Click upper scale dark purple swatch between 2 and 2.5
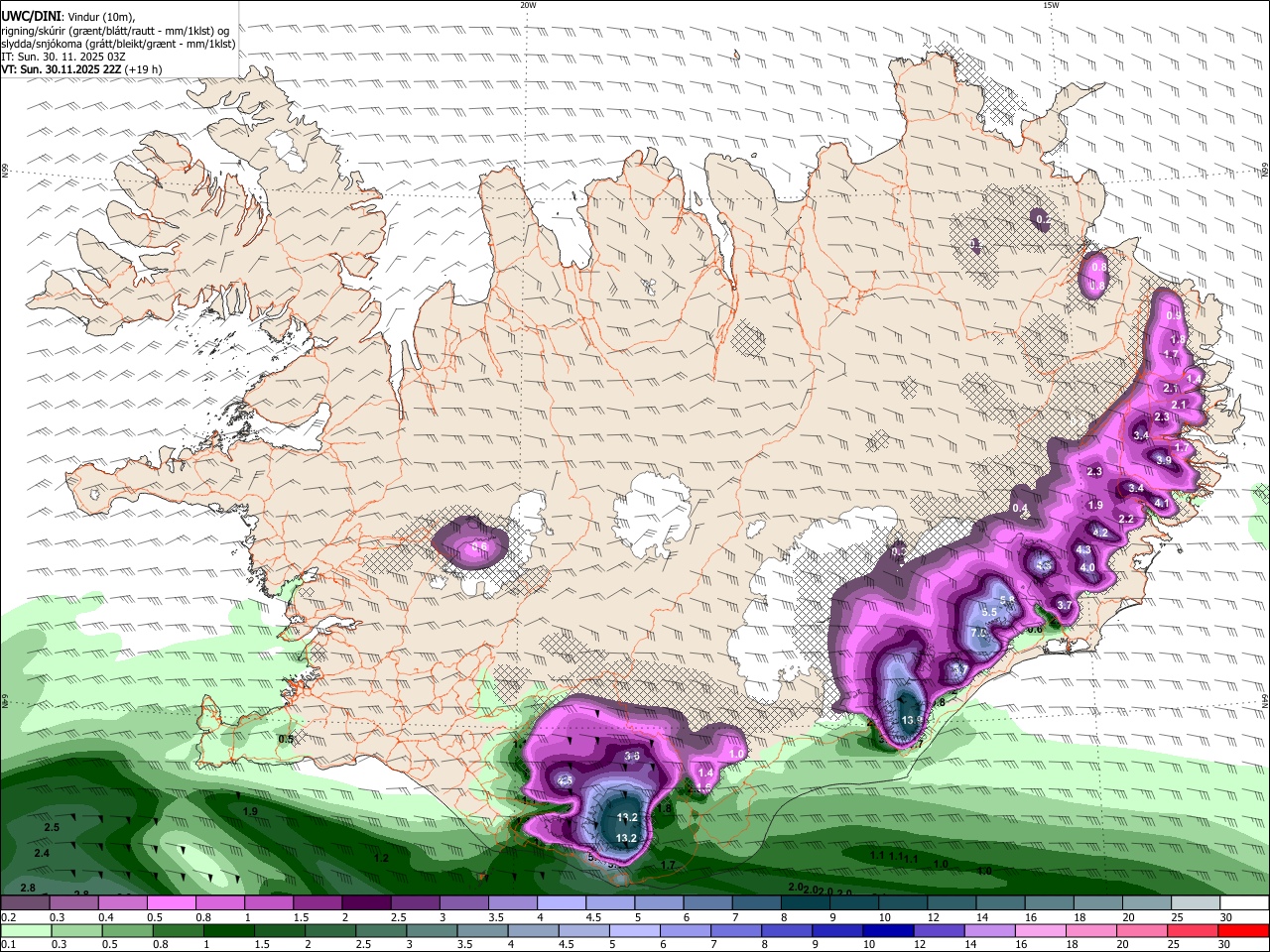This screenshot has height=952, width=1270. [366, 903]
